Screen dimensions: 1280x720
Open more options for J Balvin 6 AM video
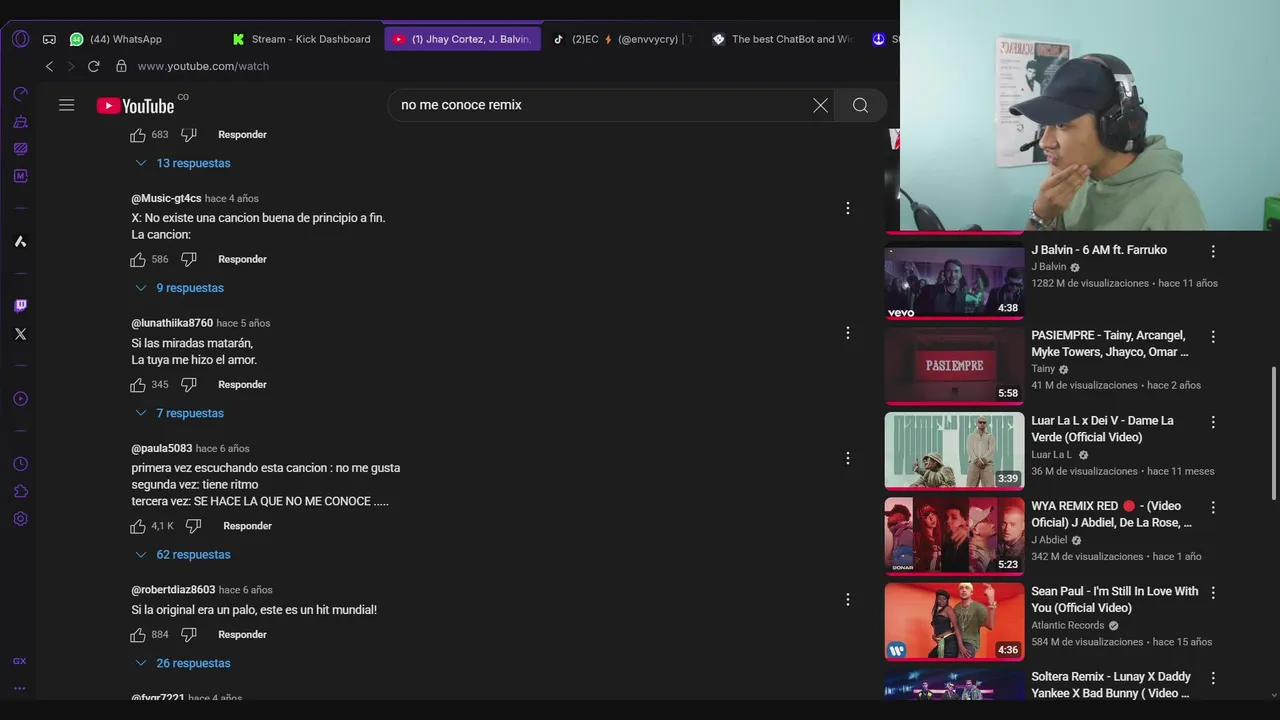[1213, 252]
